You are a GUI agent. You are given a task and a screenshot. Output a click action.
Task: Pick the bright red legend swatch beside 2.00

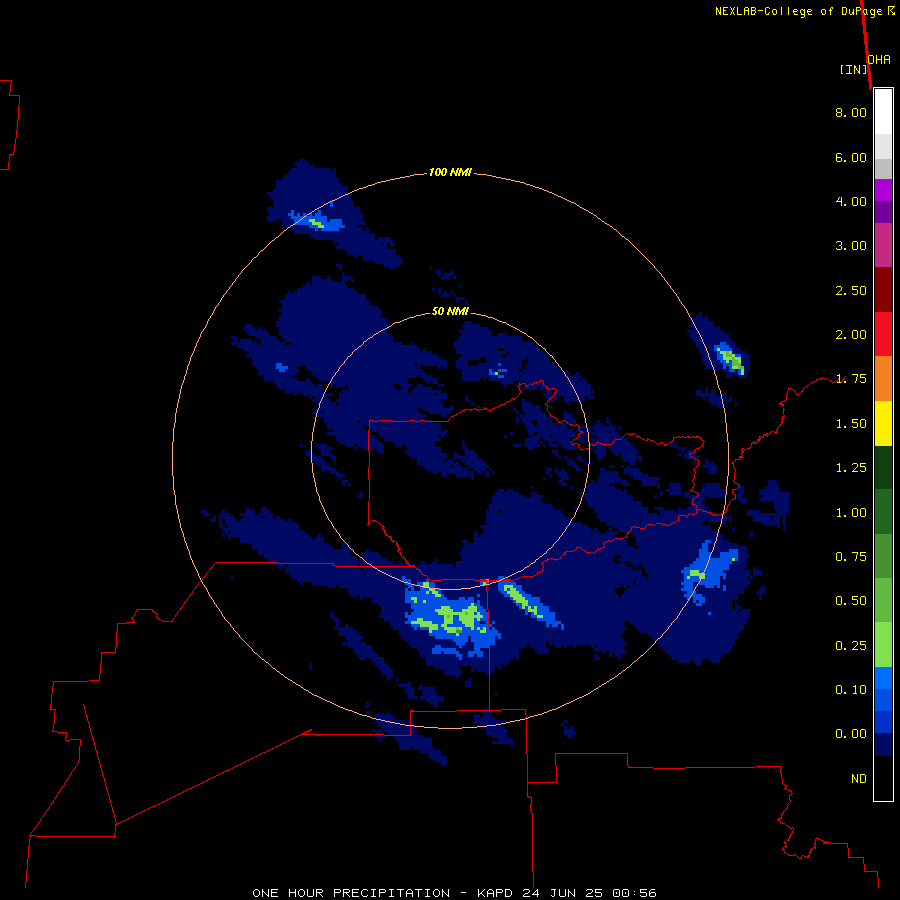pyautogui.click(x=883, y=334)
